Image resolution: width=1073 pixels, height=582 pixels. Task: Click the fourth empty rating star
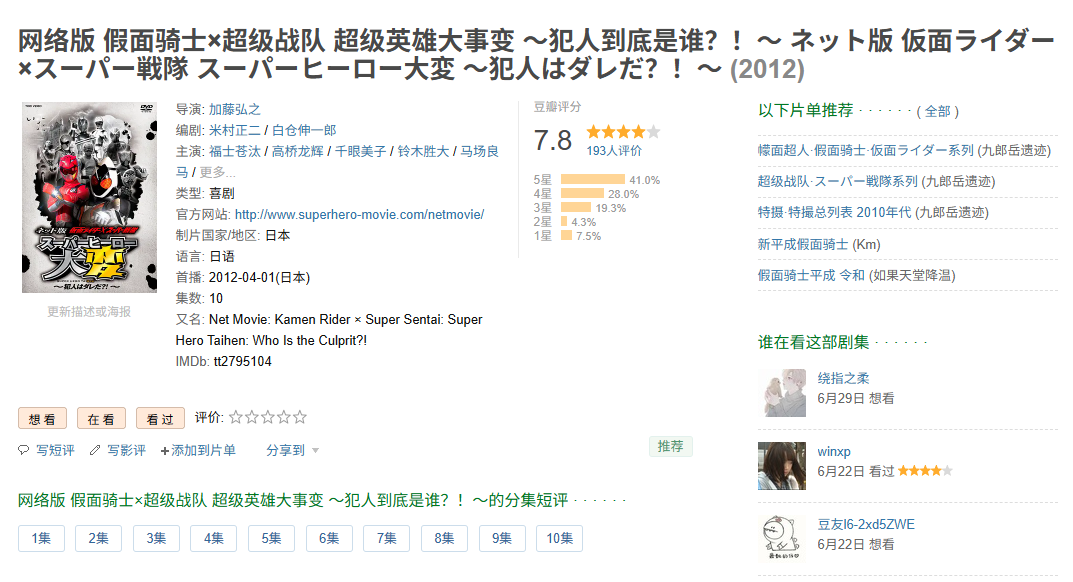283,417
